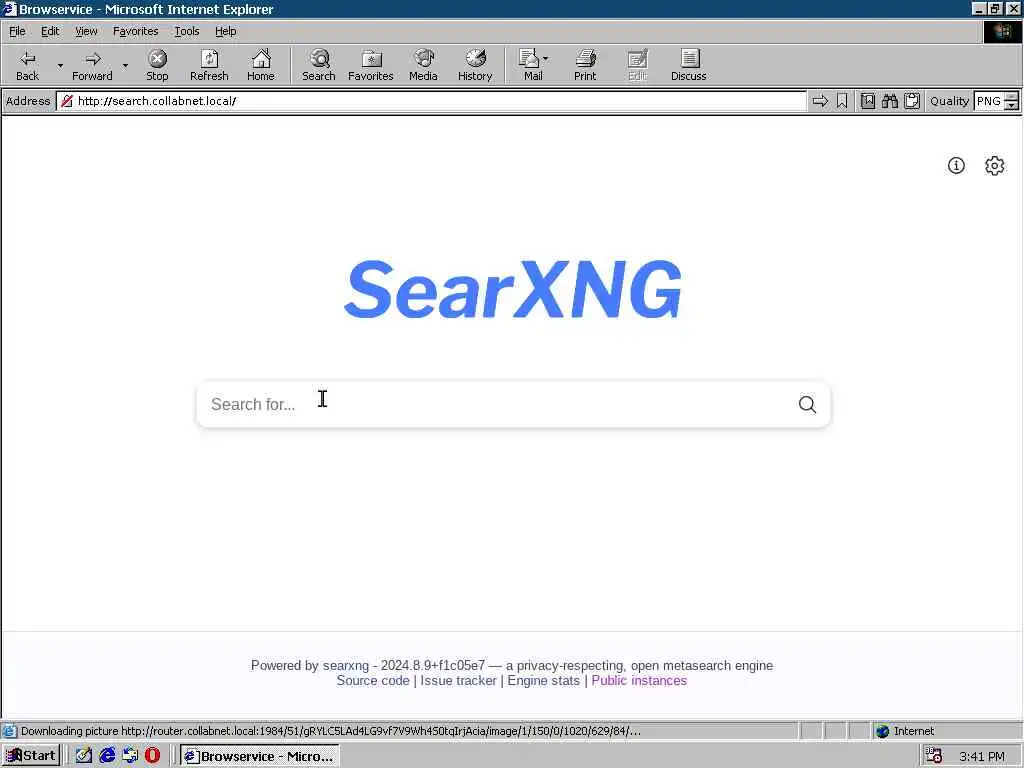
Task: Open the Windows Start menu
Action: pos(31,756)
